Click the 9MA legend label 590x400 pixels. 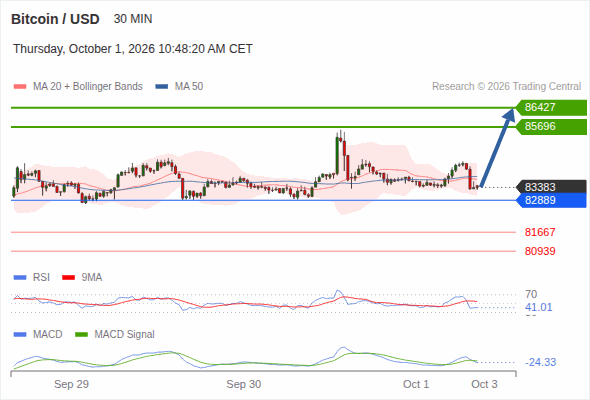pyautogui.click(x=92, y=278)
